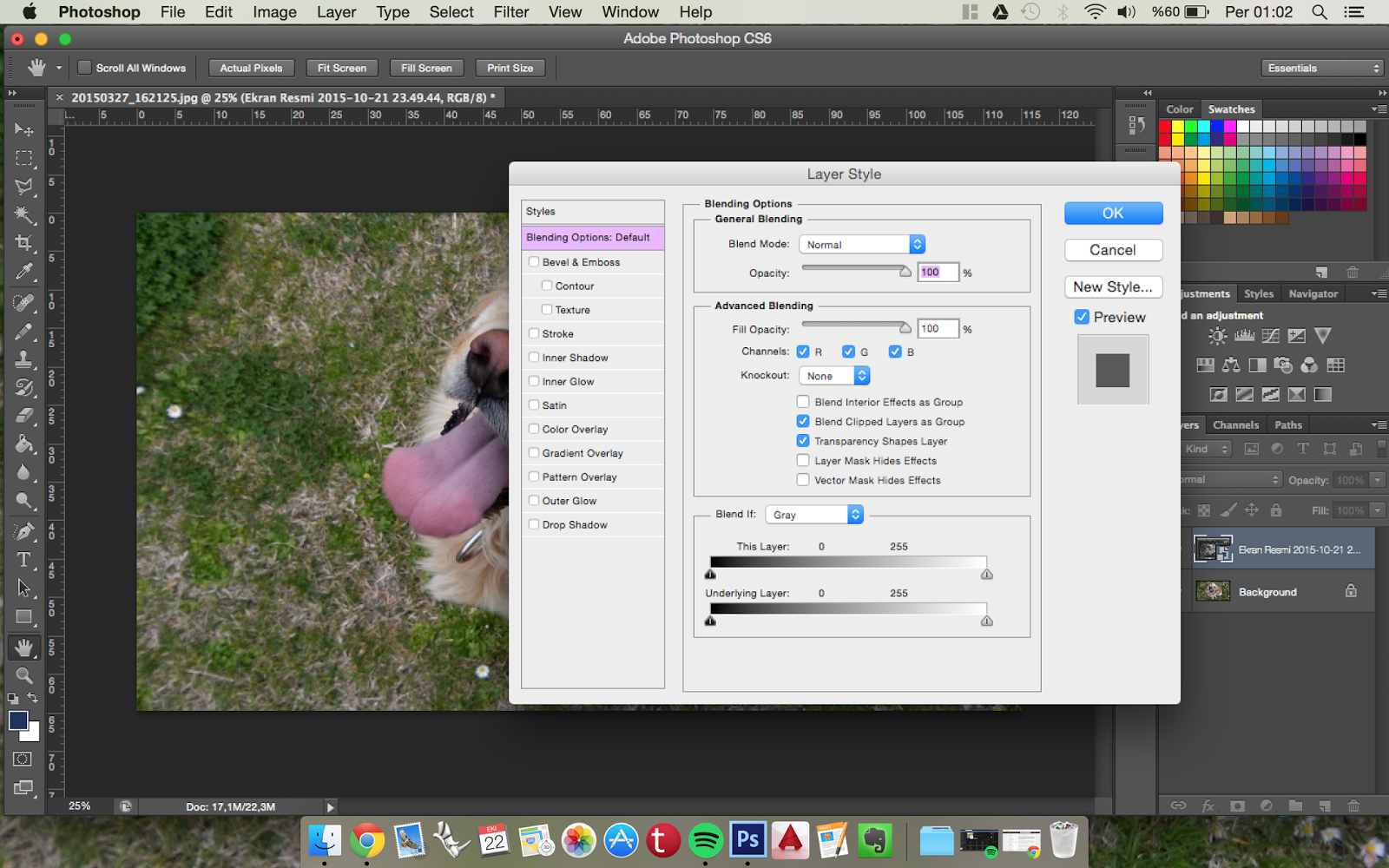Enable the Drop Shadow effect checkbox
The height and width of the screenshot is (868, 1389).
[x=534, y=524]
